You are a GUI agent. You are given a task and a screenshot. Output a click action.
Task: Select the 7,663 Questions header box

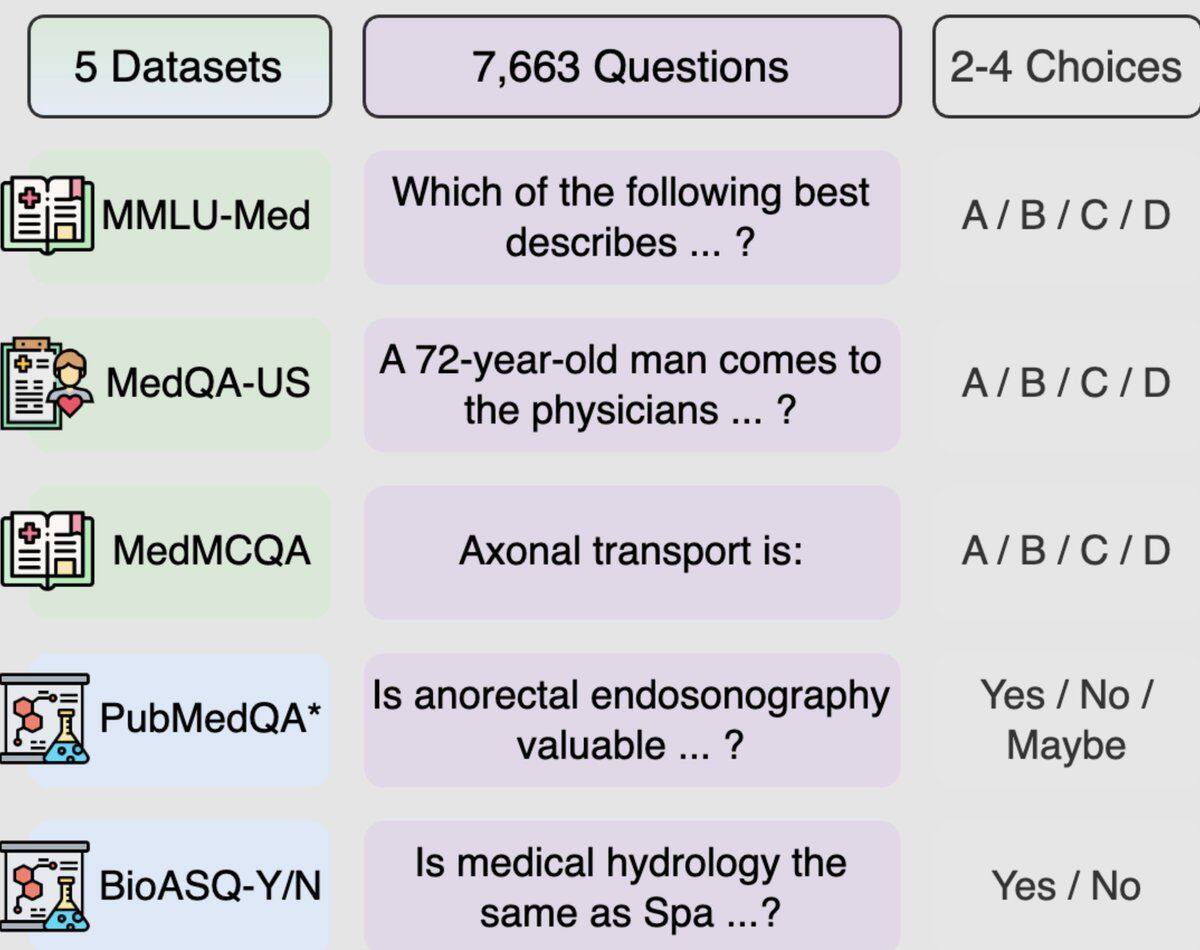(632, 67)
